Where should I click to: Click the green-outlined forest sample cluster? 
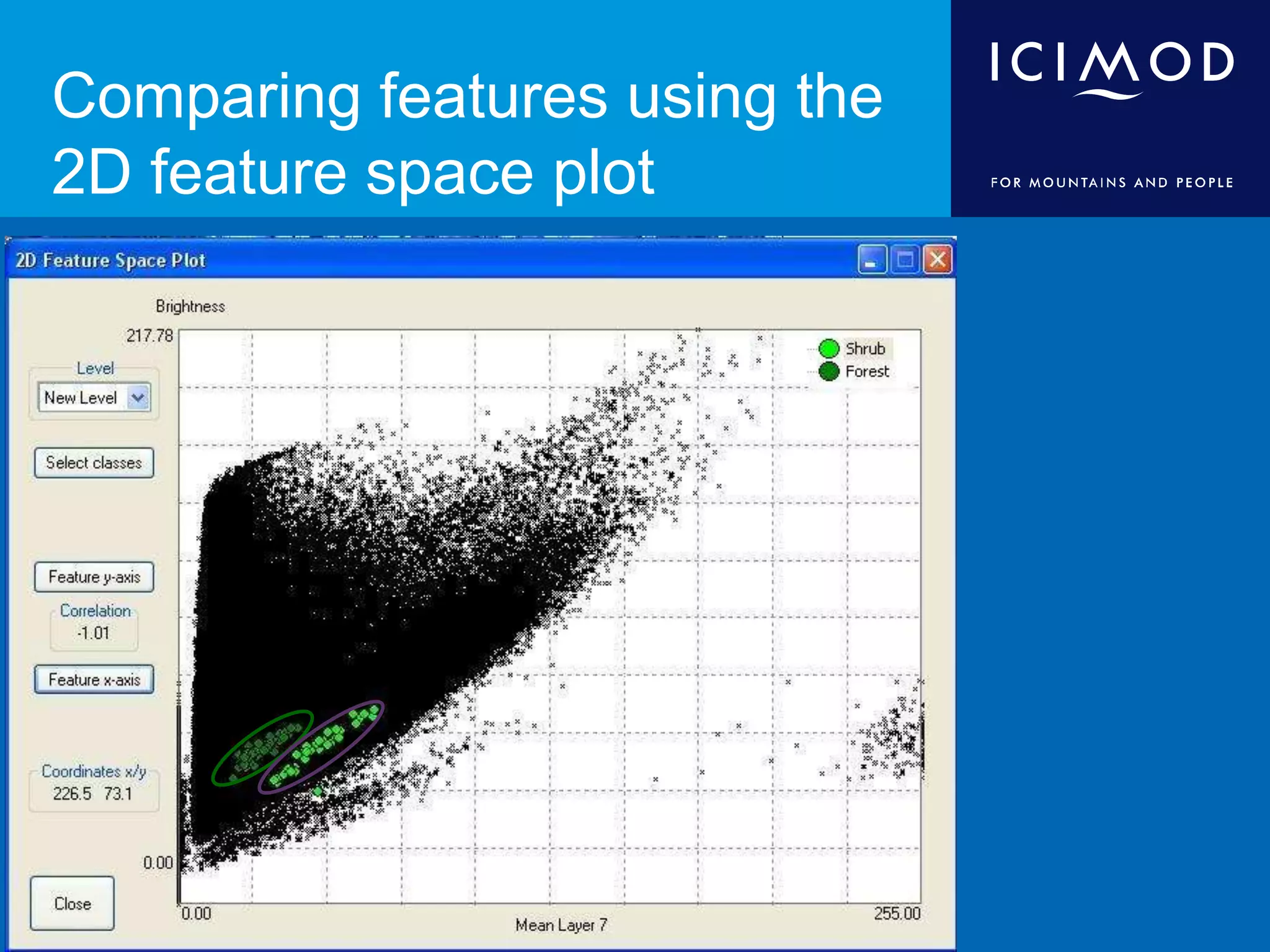point(263,747)
